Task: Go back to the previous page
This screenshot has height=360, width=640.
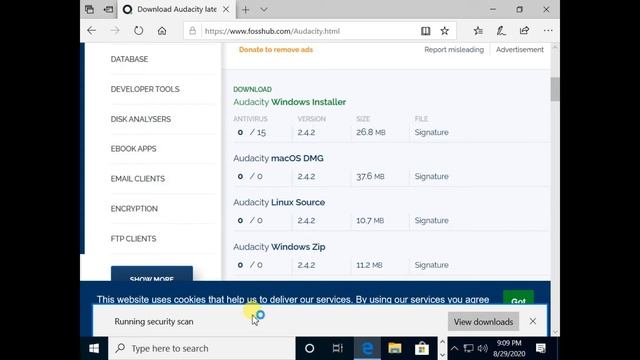Action: (91, 31)
